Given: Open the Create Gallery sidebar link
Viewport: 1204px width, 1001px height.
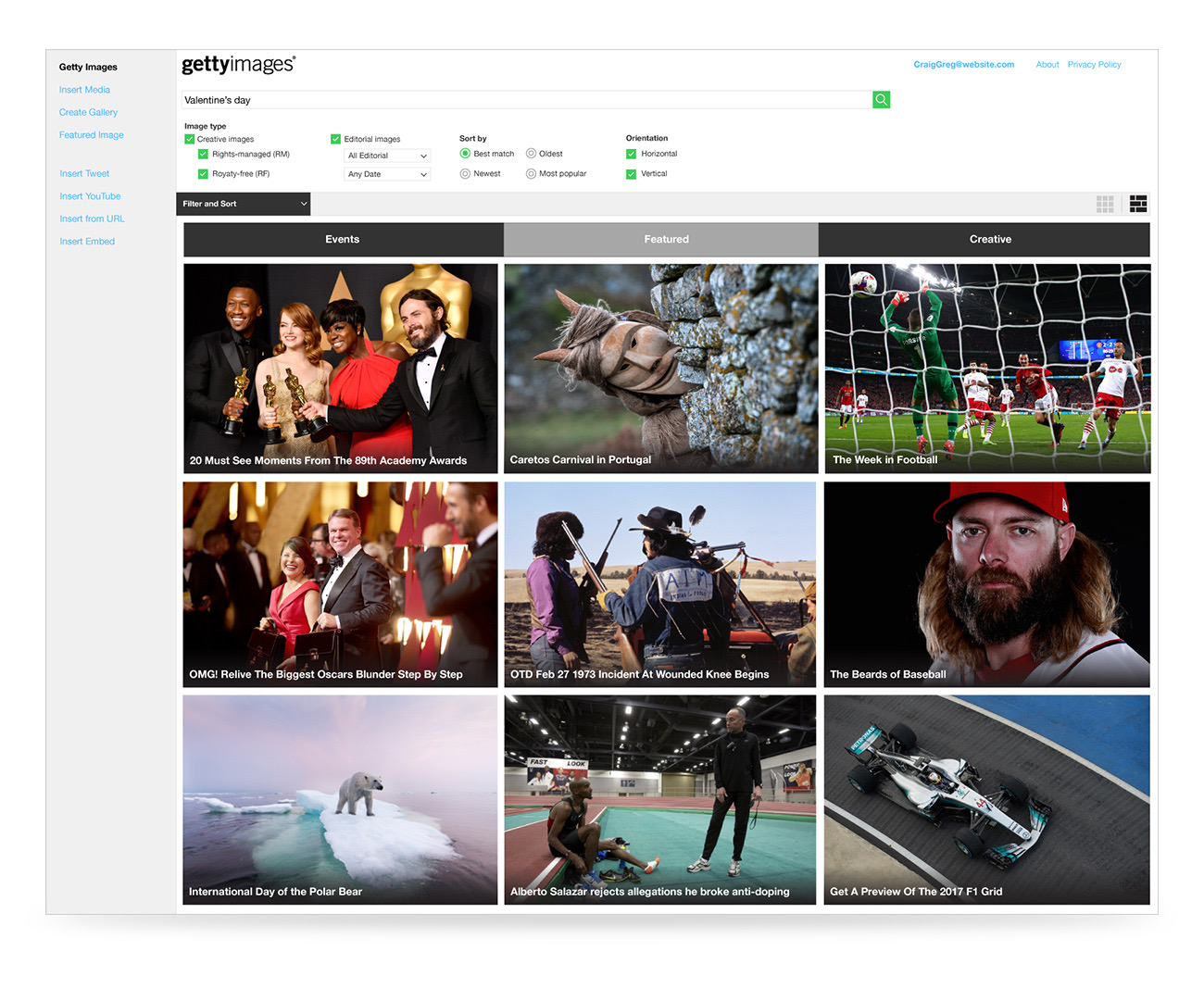Looking at the screenshot, I should [x=88, y=112].
